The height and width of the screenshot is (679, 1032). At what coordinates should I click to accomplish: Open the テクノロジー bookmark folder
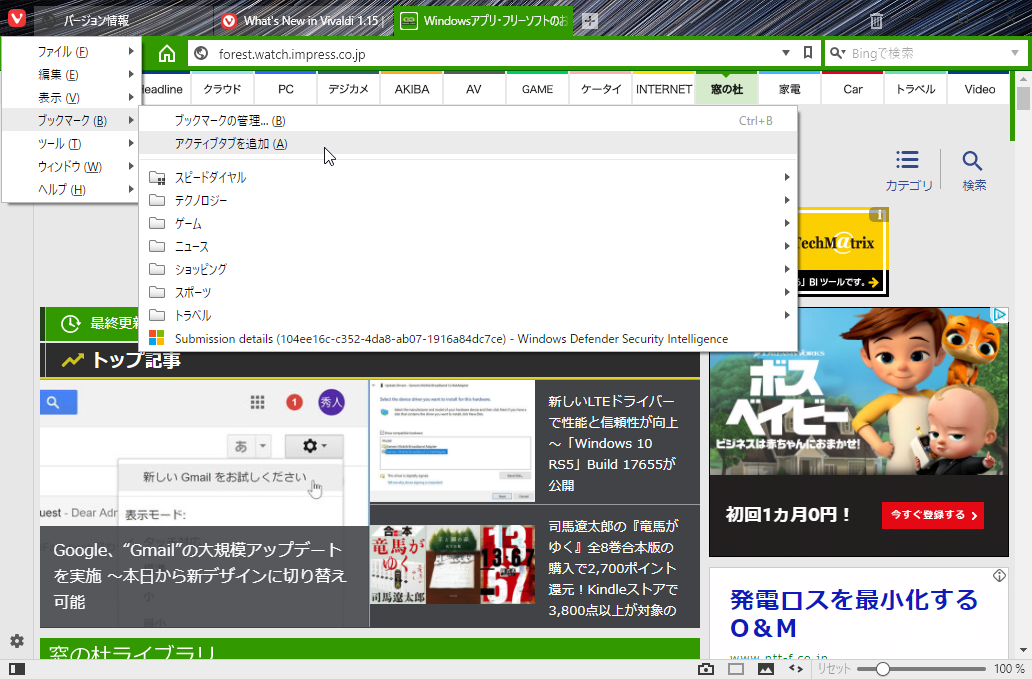click(468, 200)
